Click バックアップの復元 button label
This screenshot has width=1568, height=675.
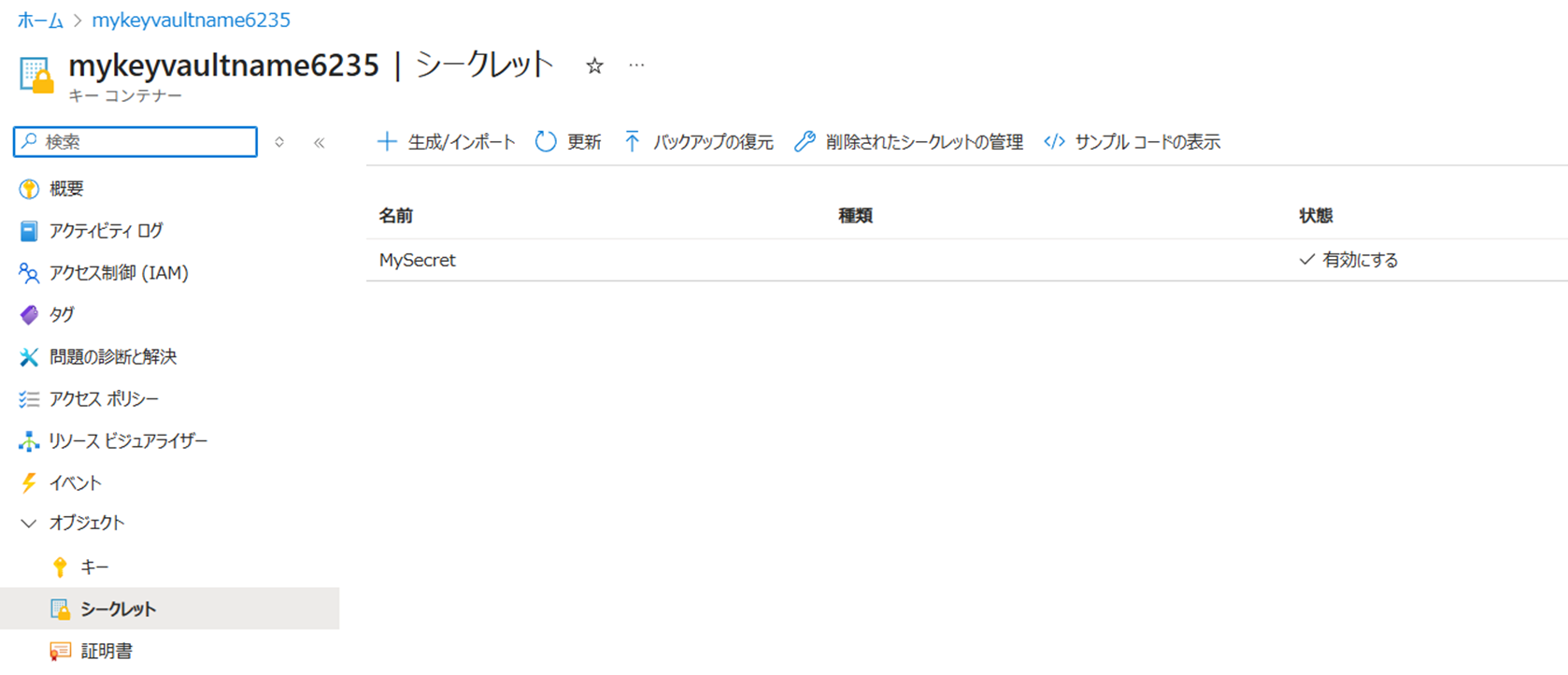point(713,142)
